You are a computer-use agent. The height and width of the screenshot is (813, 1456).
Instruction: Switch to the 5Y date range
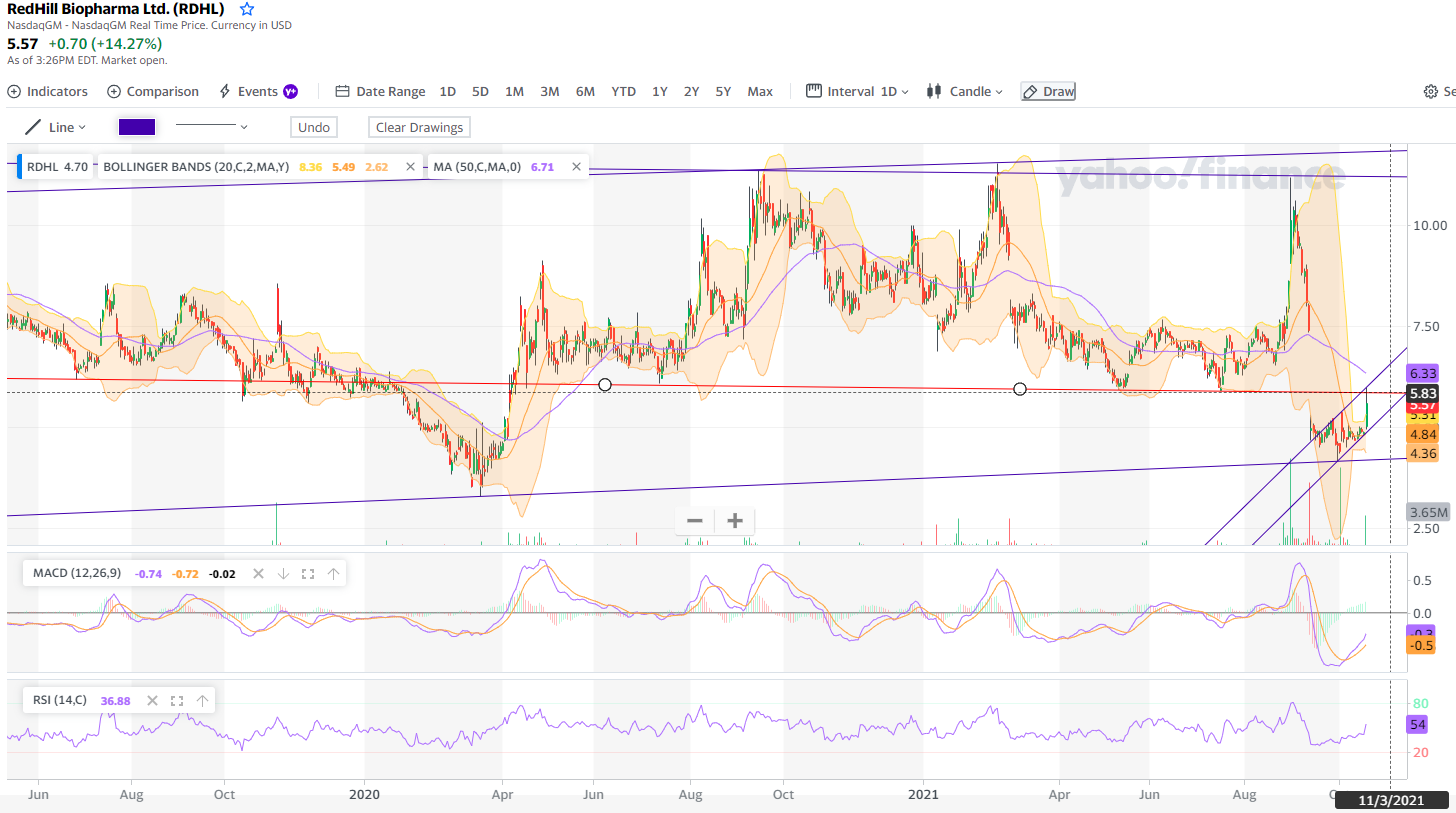coord(723,92)
